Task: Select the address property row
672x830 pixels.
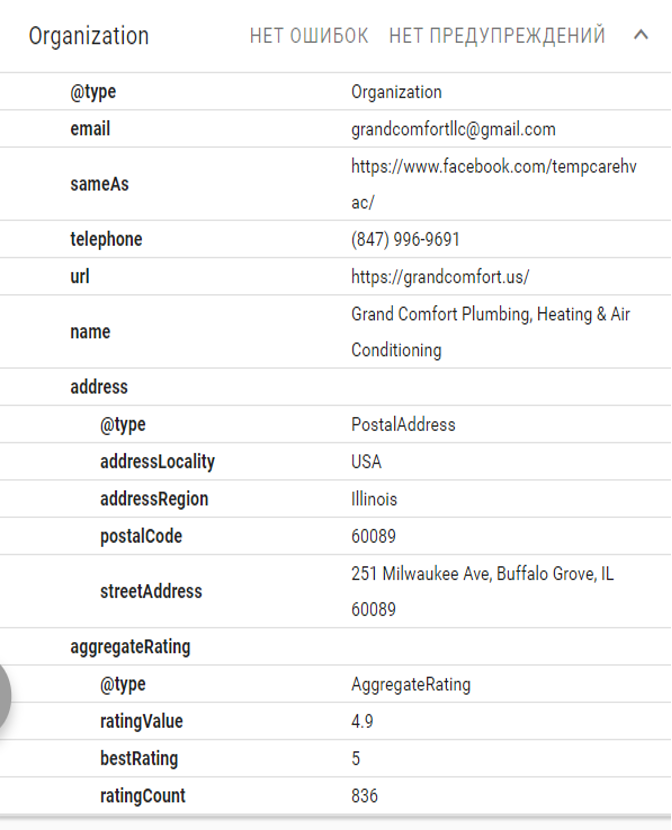Action: [336, 387]
